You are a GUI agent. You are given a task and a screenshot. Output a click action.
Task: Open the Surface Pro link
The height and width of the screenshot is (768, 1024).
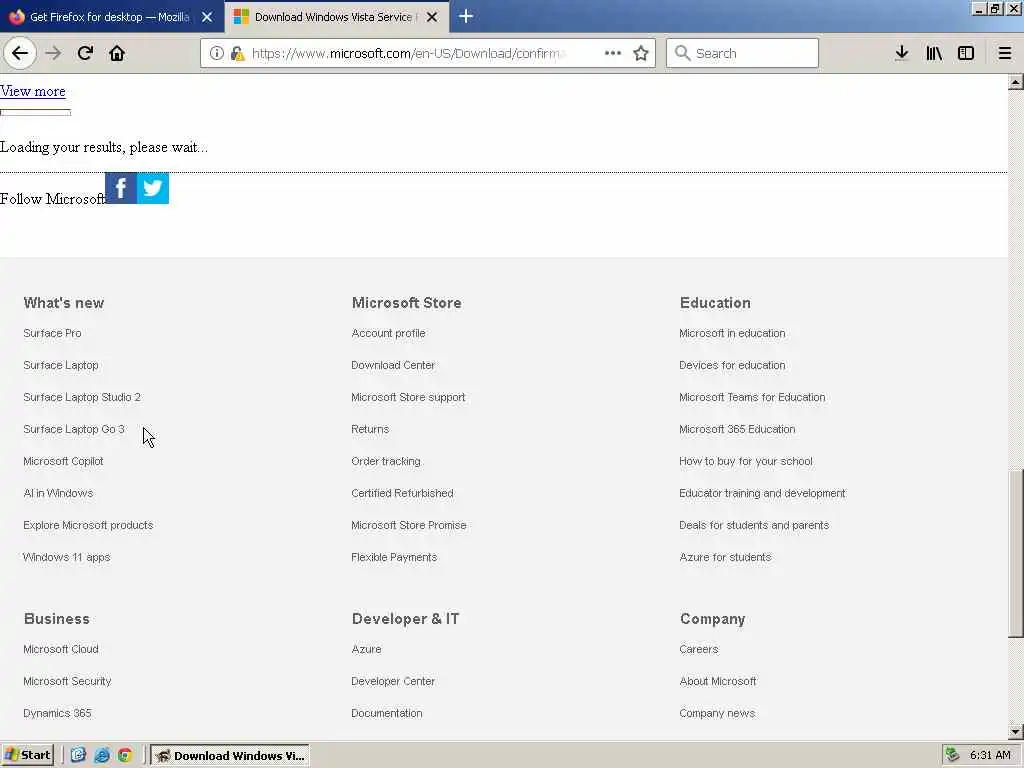tap(52, 333)
